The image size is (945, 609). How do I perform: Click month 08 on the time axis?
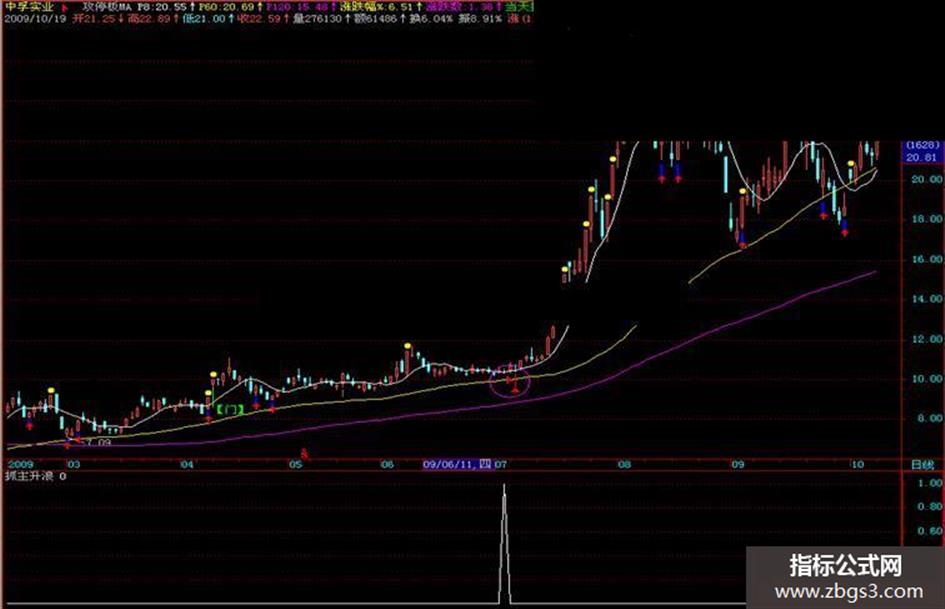pyautogui.click(x=625, y=464)
